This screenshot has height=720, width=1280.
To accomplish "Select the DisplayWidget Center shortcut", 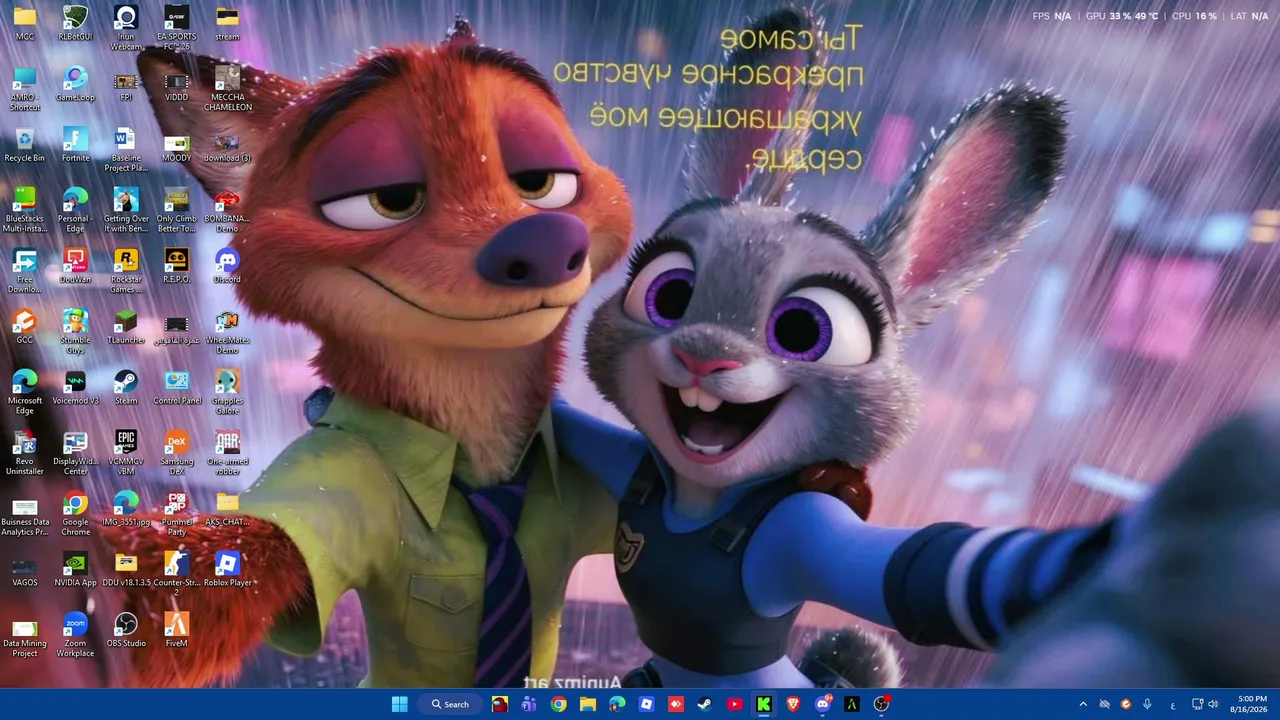I will (75, 454).
